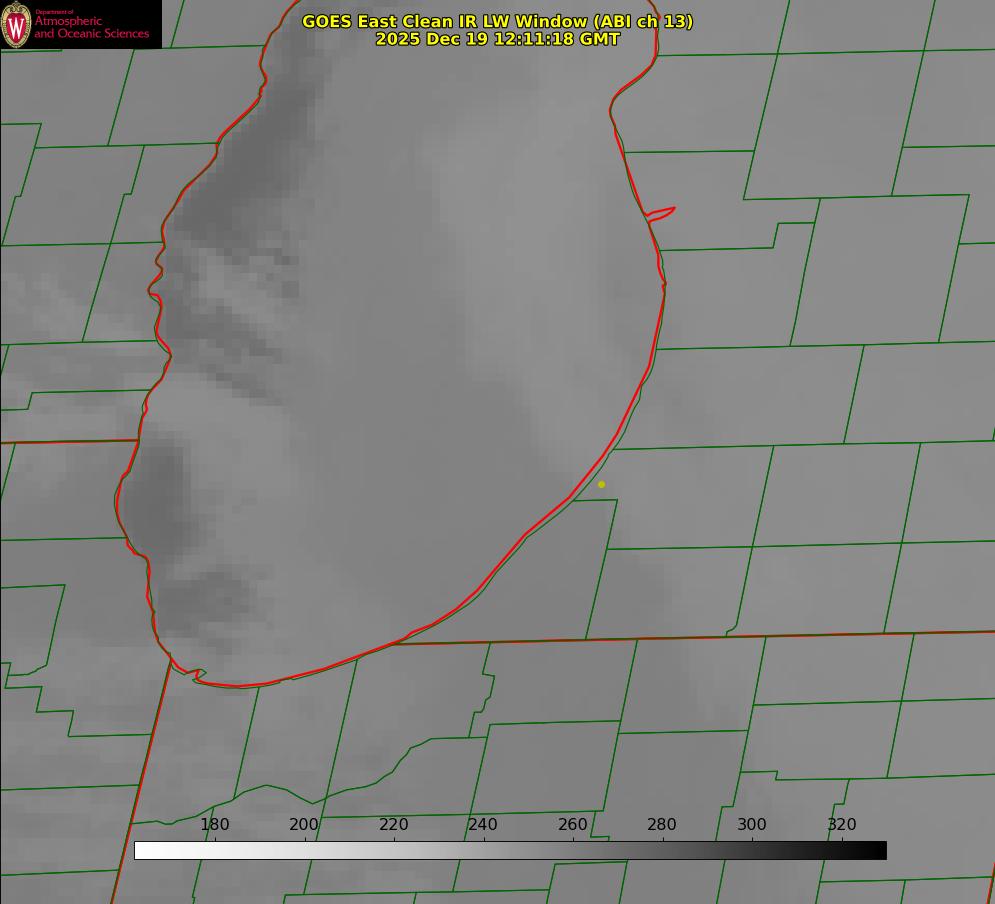
Task: Click the 320 label on the color scale
Action: pyautogui.click(x=842, y=824)
